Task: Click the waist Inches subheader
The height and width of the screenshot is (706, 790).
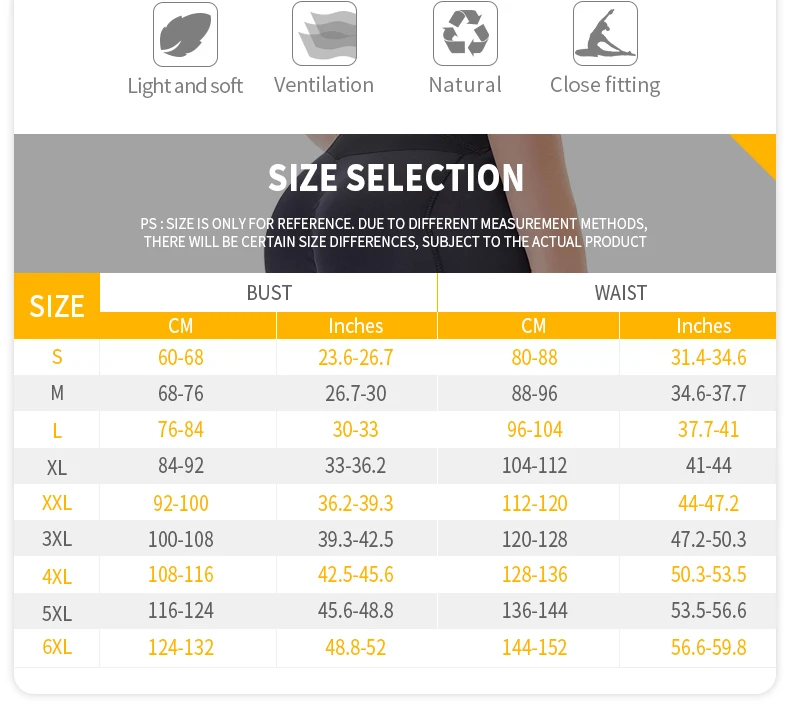Action: point(703,326)
